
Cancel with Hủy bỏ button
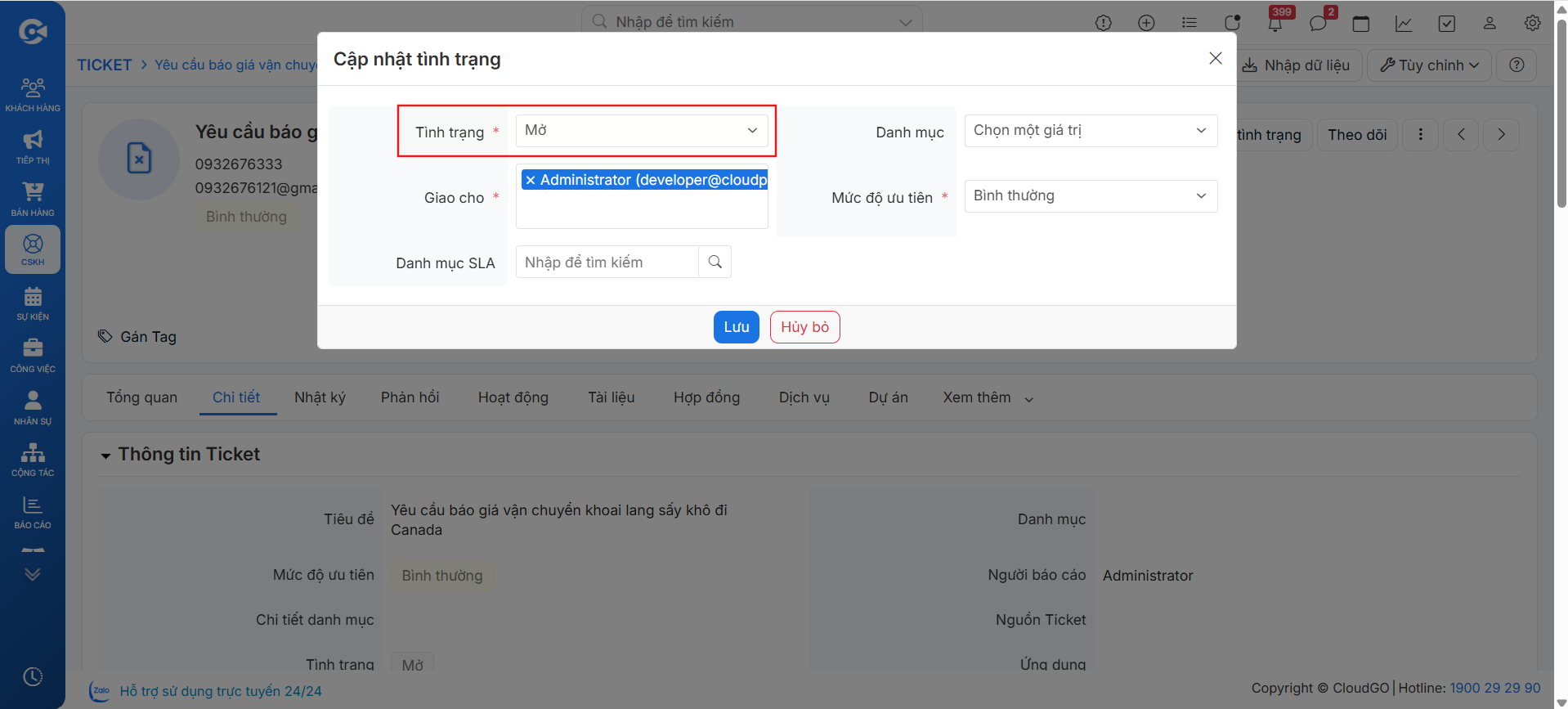point(805,327)
